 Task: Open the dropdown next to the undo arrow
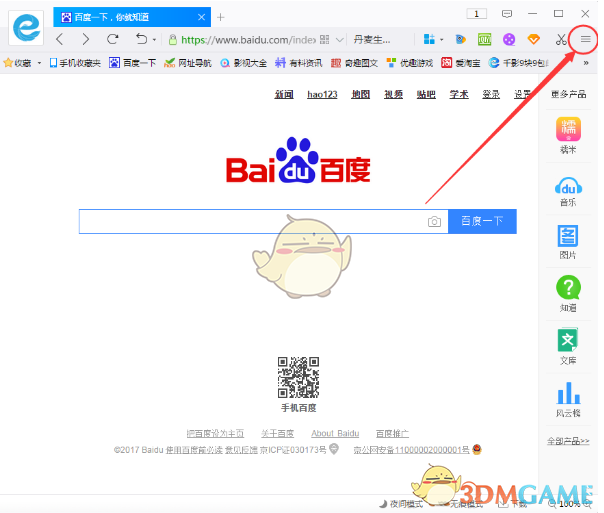click(x=154, y=40)
